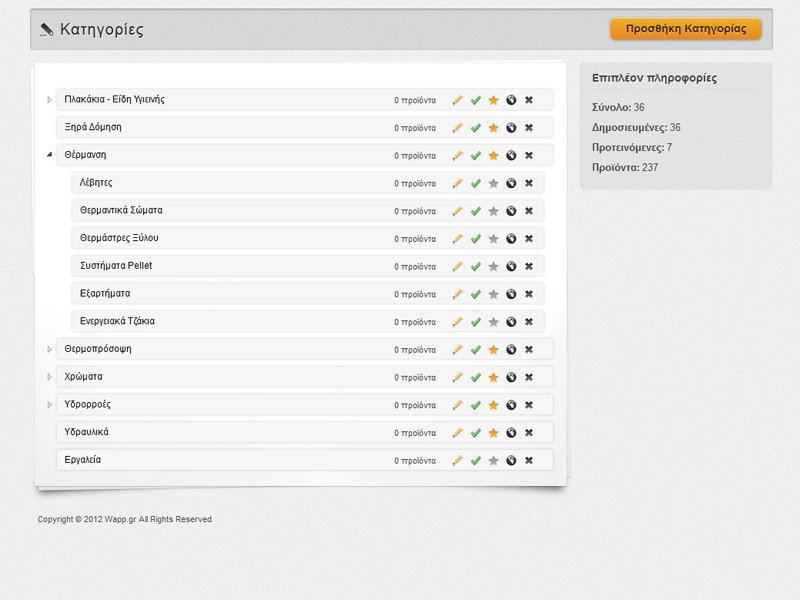Screen dimensions: 800x600
Task: Remove the Εργαλεία category via the X icon
Action: (x=529, y=460)
